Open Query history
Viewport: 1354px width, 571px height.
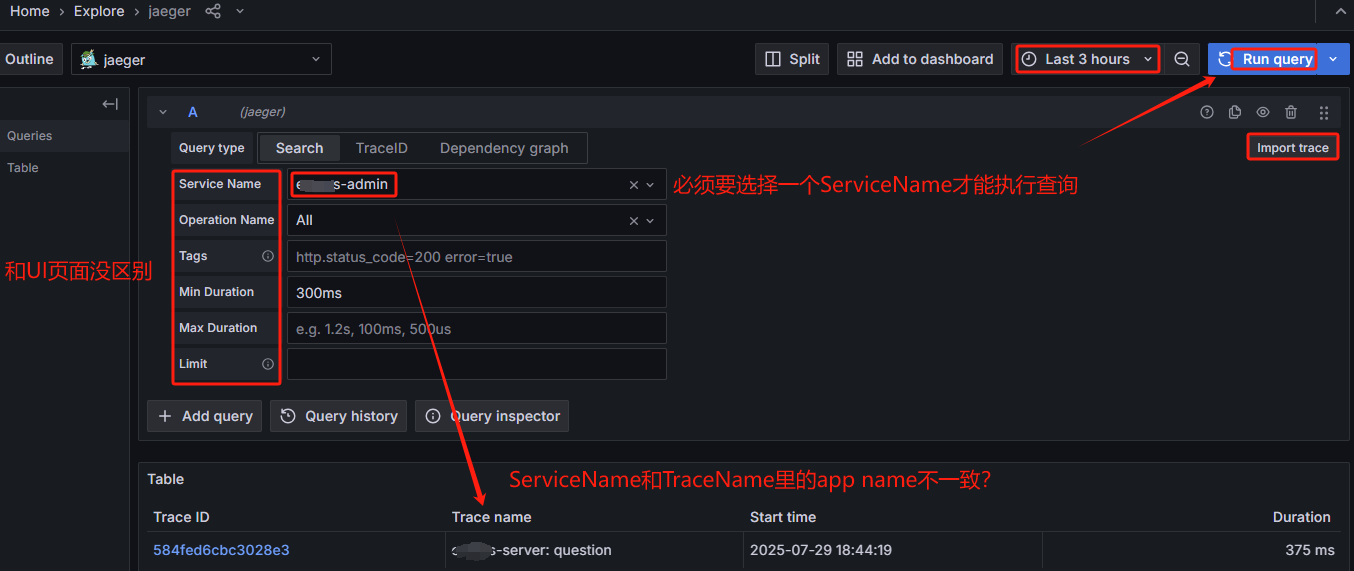tap(338, 416)
